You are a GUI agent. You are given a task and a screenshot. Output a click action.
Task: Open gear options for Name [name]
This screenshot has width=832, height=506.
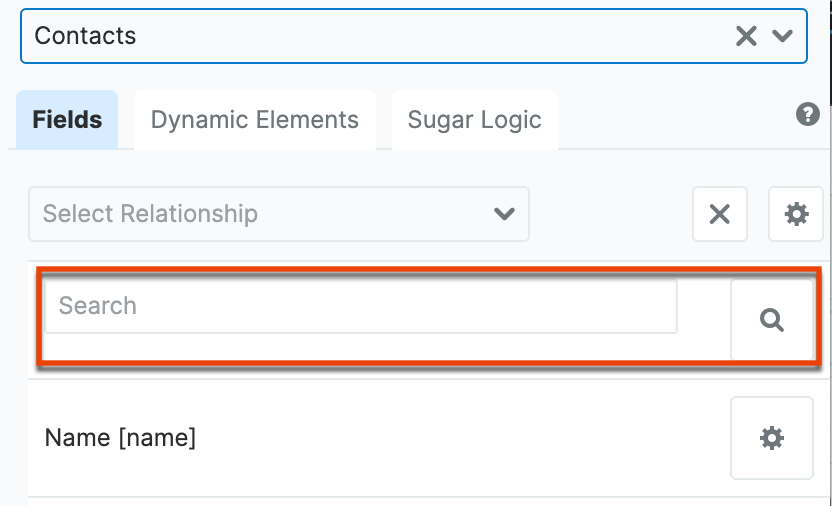point(771,438)
